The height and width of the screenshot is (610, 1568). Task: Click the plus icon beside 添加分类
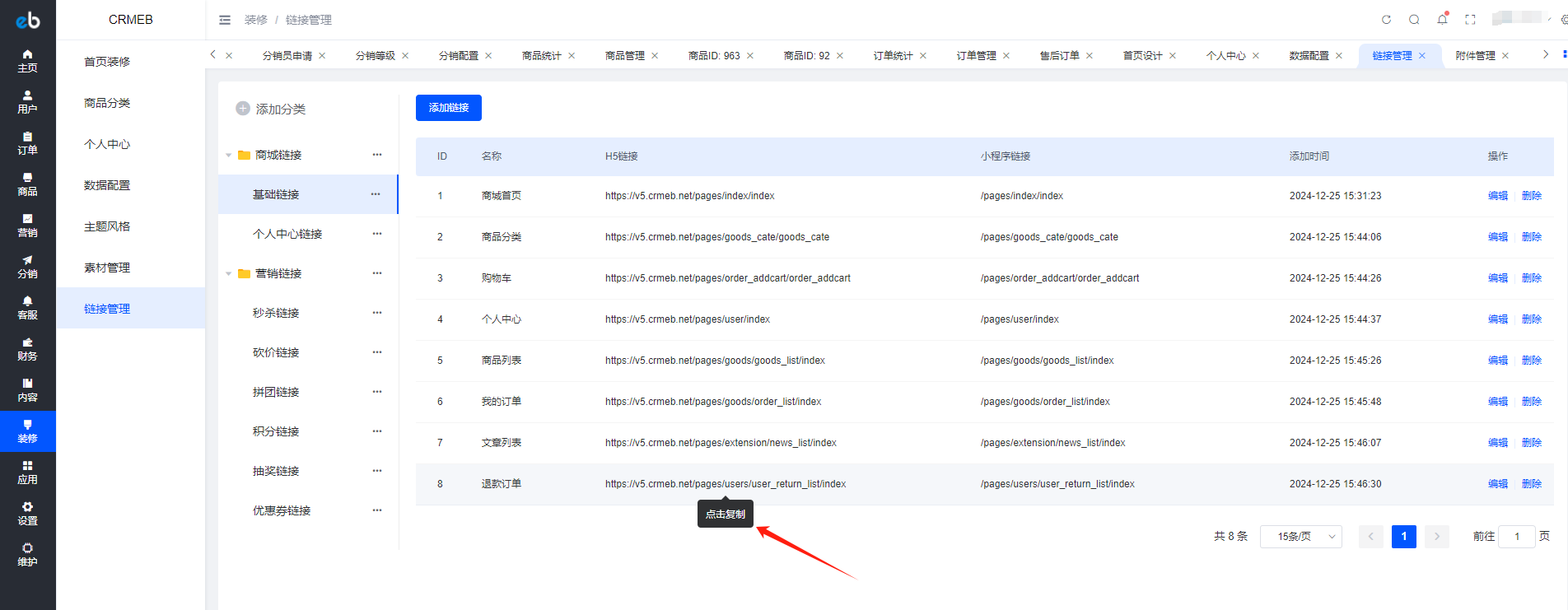[243, 109]
